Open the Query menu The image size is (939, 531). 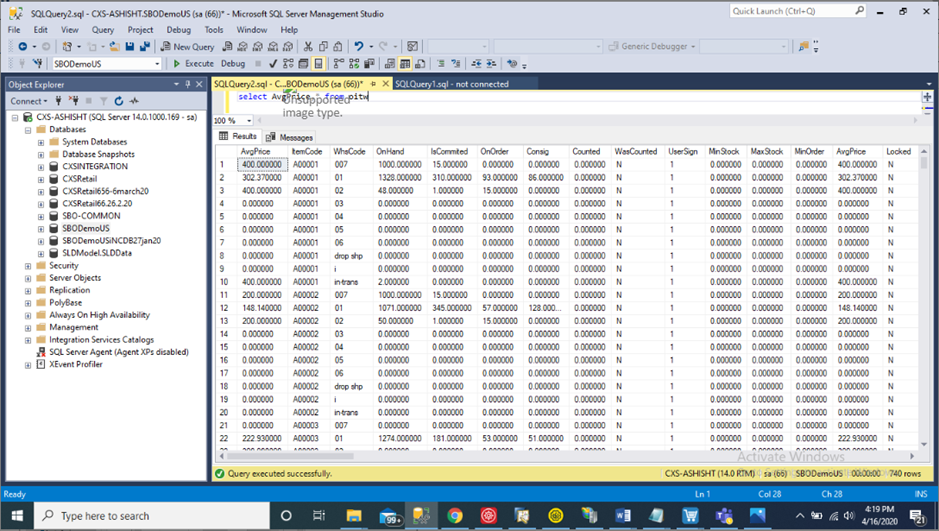[102, 29]
